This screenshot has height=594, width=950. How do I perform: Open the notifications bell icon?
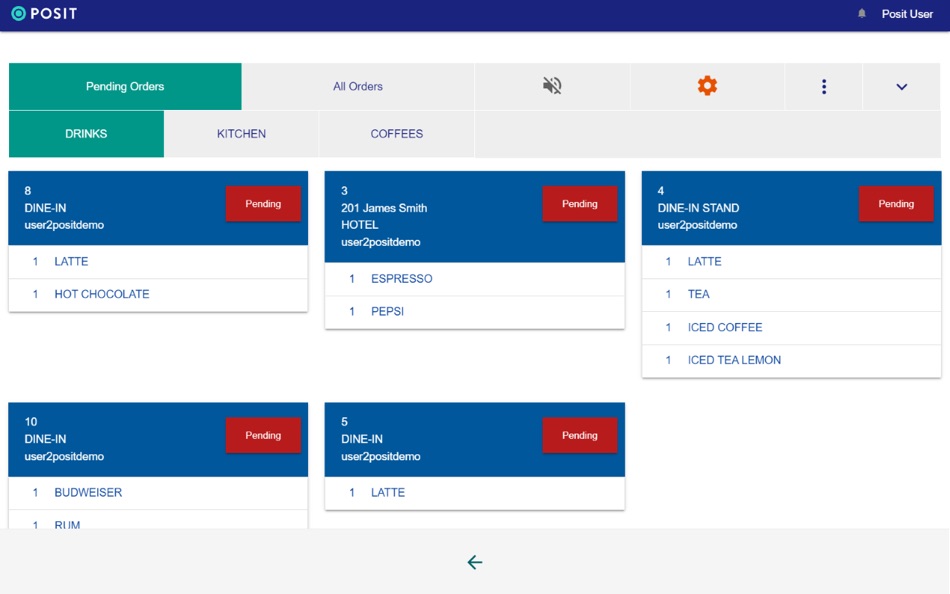pyautogui.click(x=862, y=13)
